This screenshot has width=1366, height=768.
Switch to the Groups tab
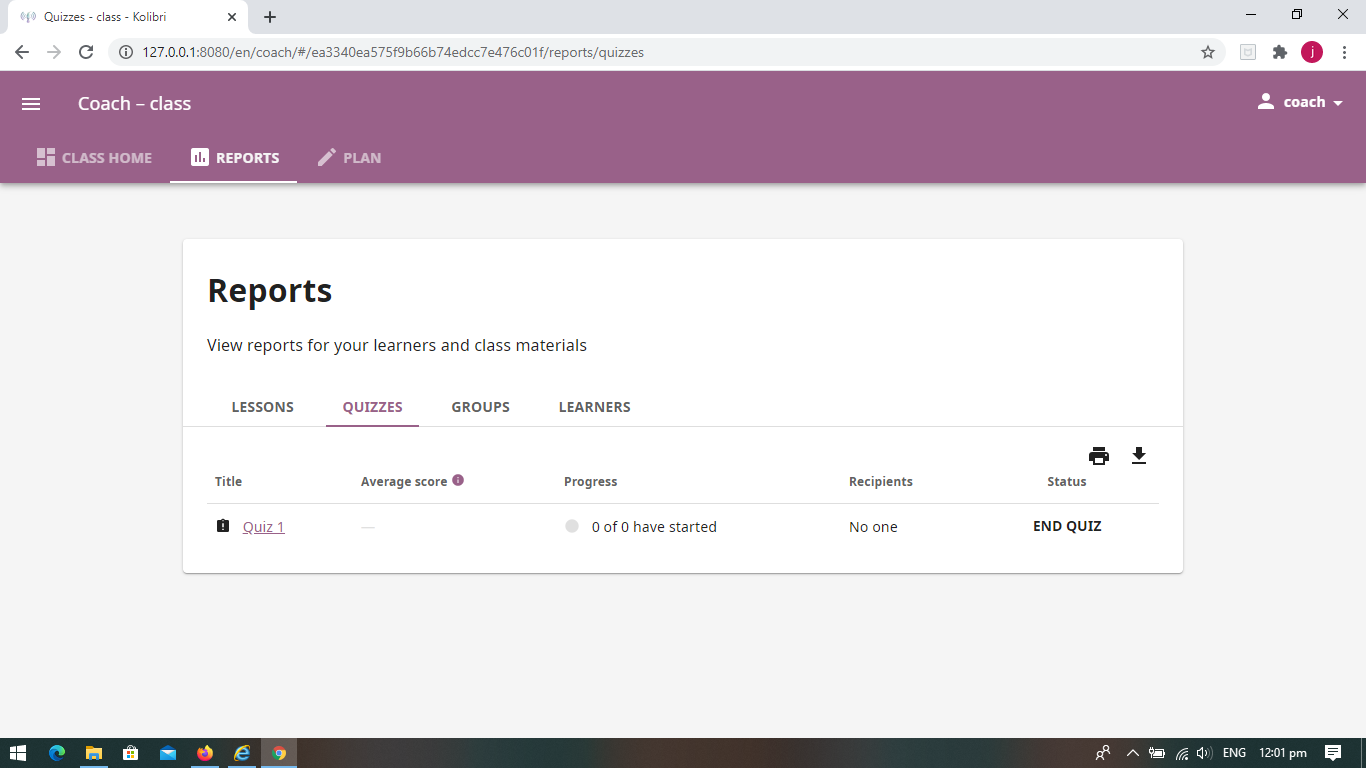coord(480,407)
